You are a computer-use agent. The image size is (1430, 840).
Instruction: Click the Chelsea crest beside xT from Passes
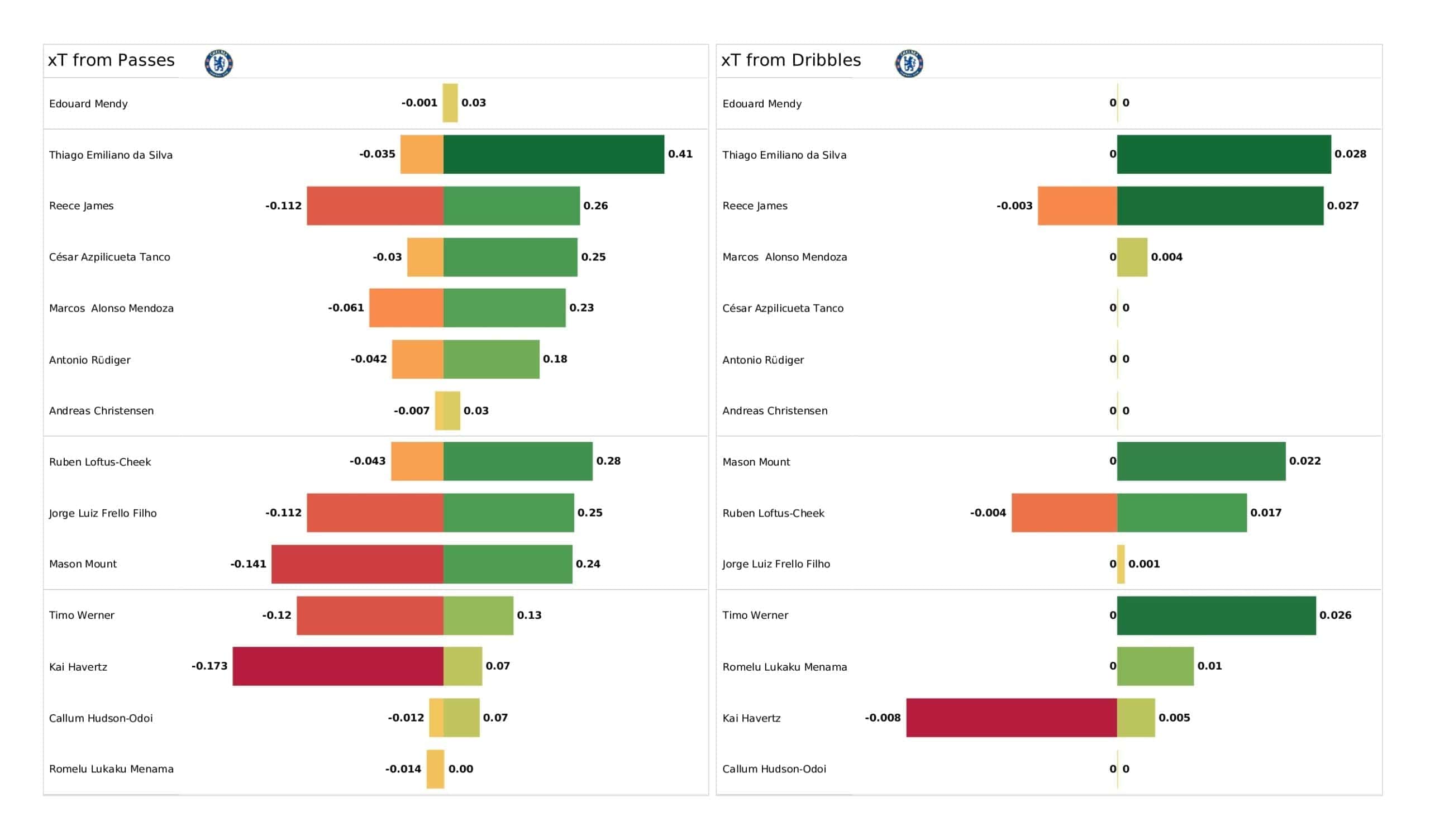(x=218, y=64)
